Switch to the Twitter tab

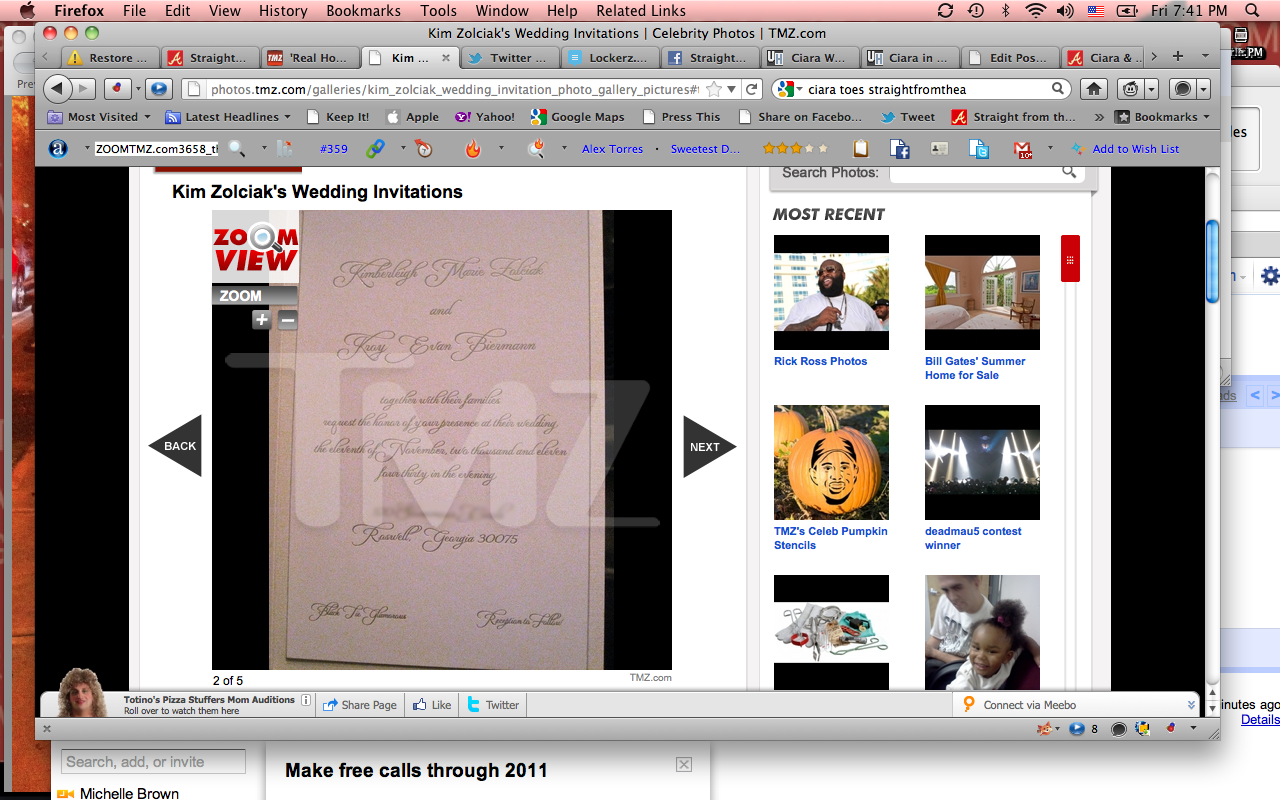510,58
